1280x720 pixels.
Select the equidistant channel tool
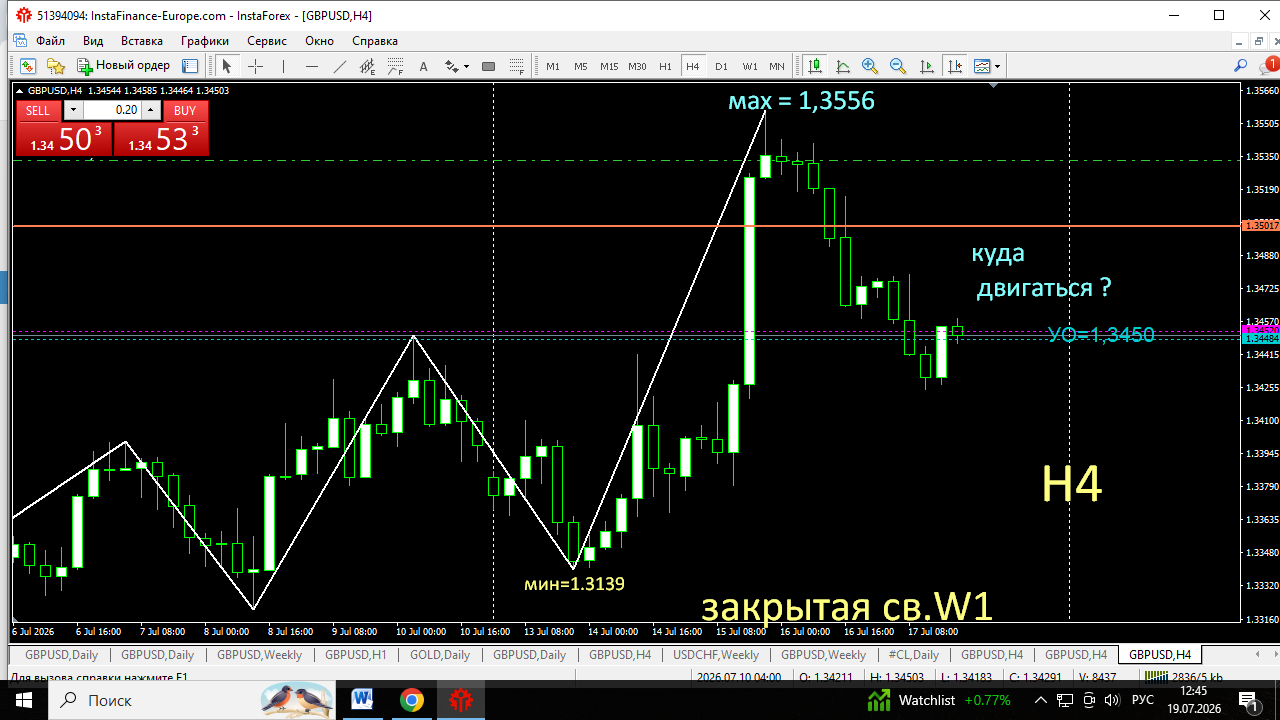click(x=367, y=66)
